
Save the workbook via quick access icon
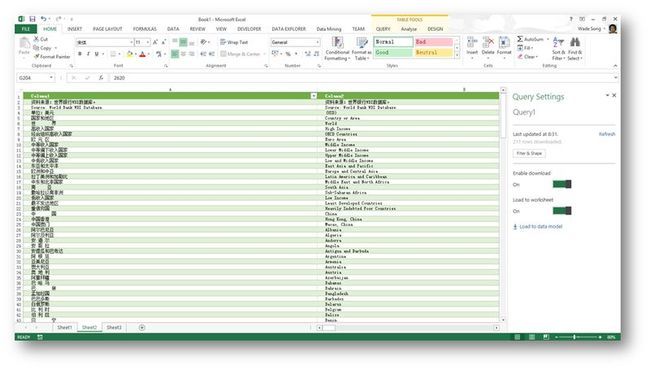(32, 19)
